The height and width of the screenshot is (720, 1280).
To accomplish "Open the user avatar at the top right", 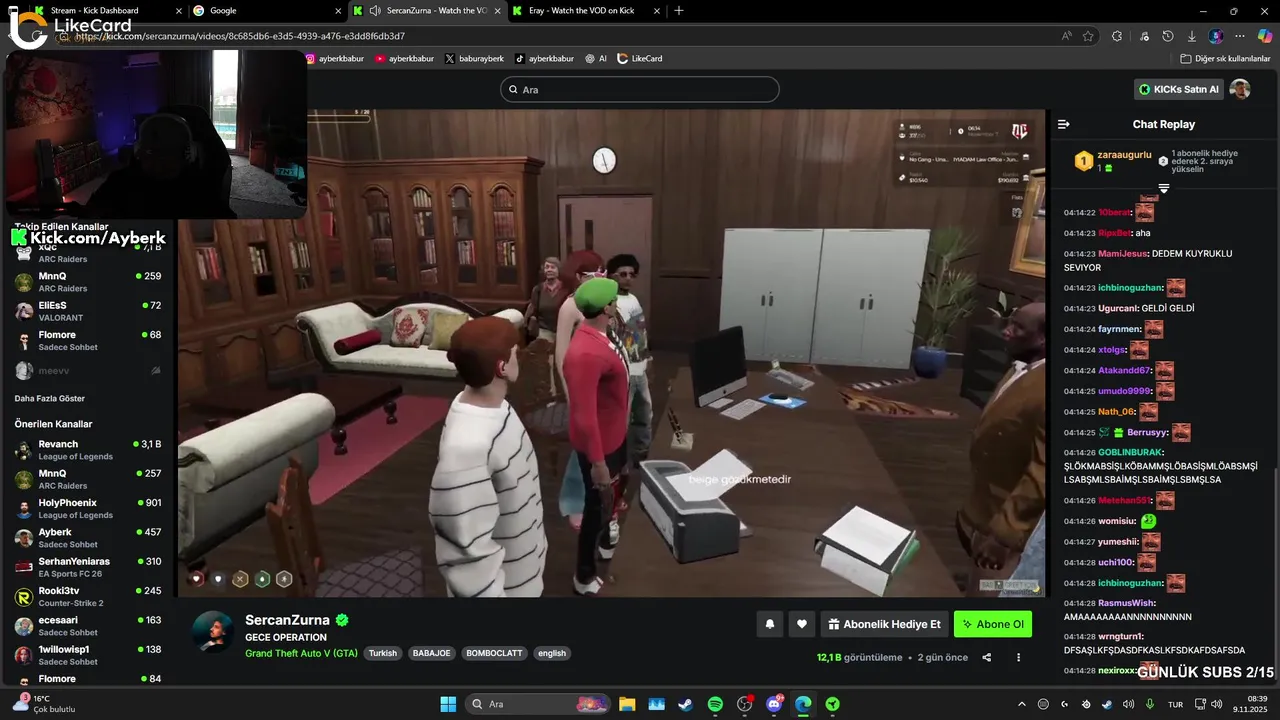I will point(1240,89).
